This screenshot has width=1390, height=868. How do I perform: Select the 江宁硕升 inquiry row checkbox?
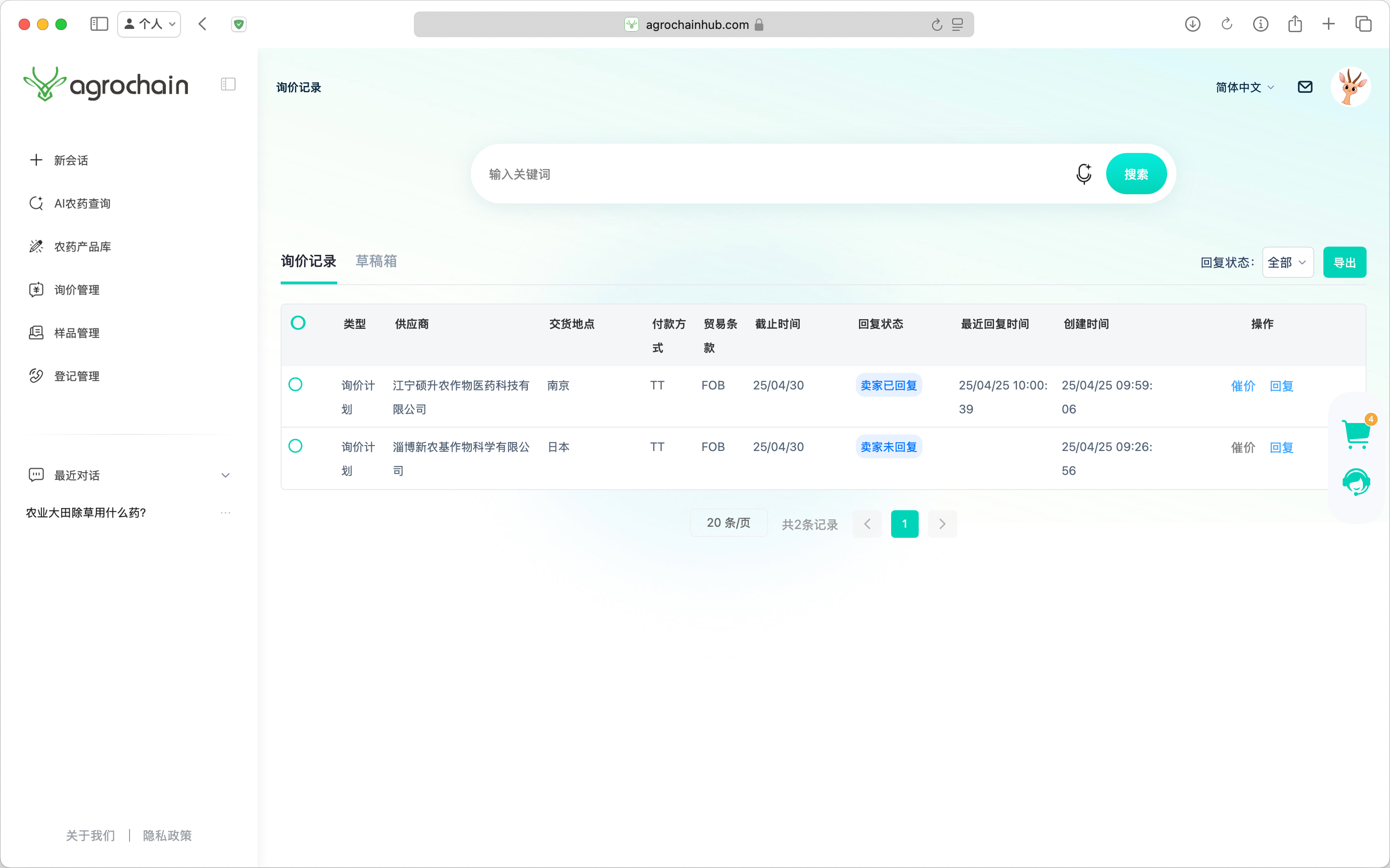[295, 384]
